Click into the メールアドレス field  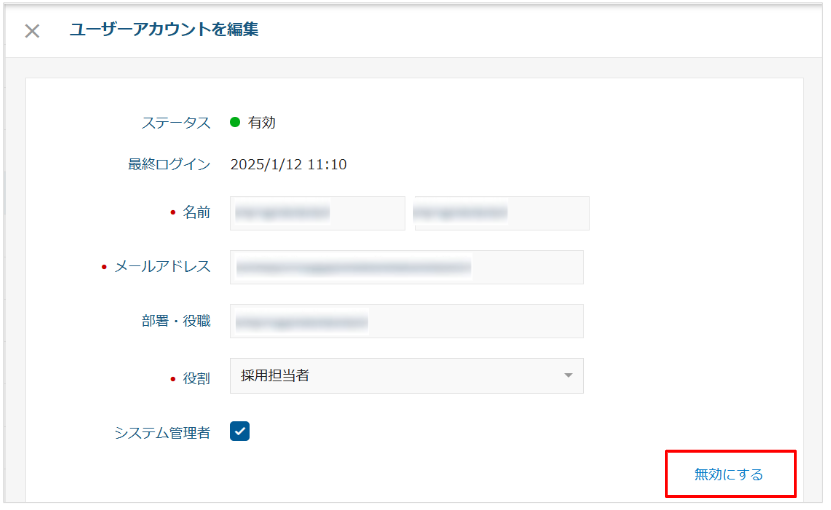[406, 267]
